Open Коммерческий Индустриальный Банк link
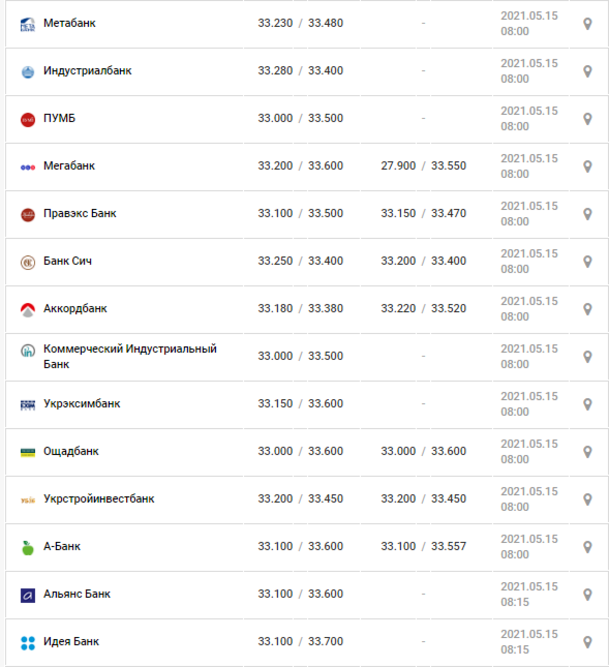Viewport: 609px width, 667px height. [130, 356]
